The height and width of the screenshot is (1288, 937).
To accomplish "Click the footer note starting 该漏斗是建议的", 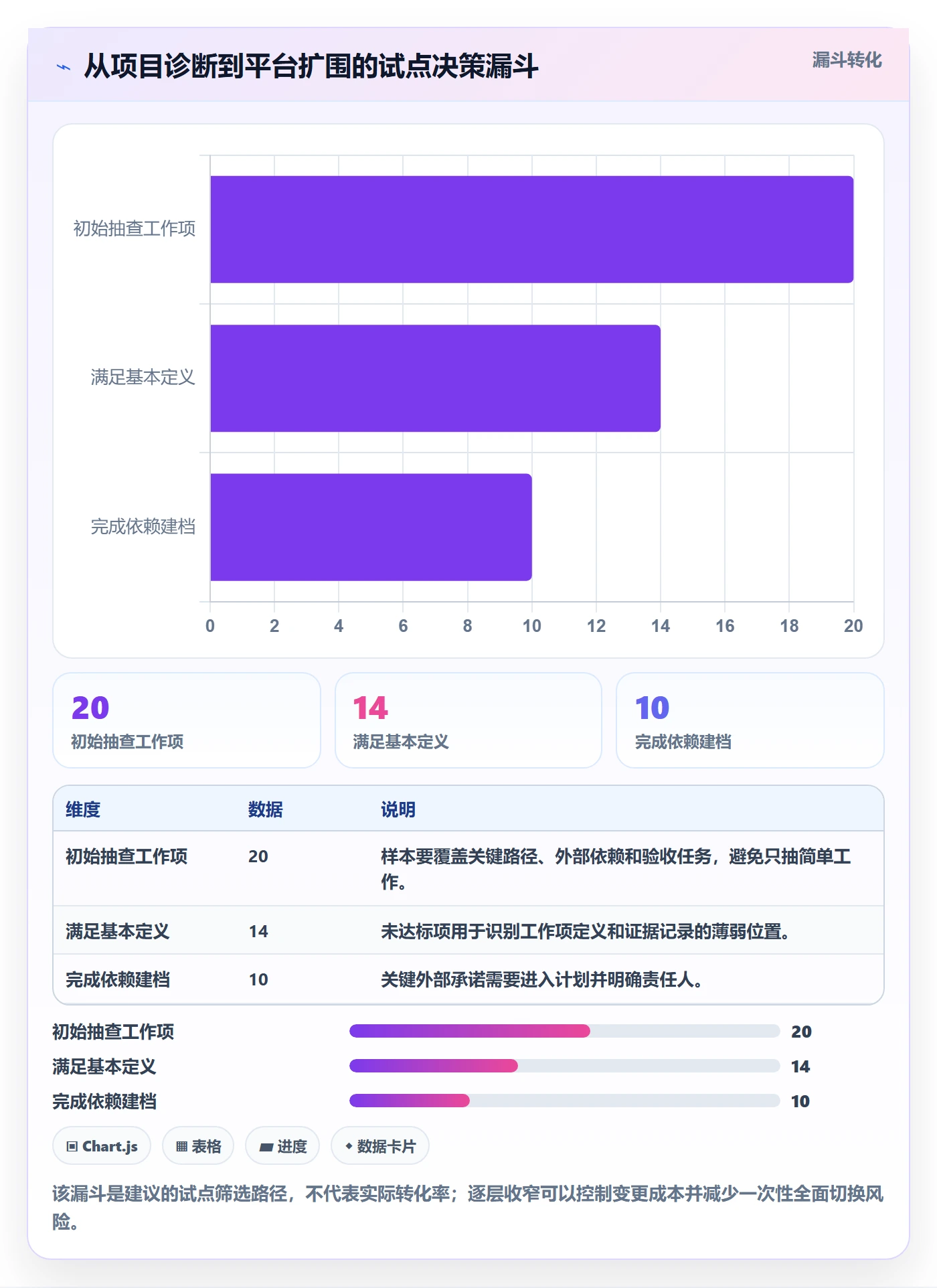I will pyautogui.click(x=468, y=1208).
